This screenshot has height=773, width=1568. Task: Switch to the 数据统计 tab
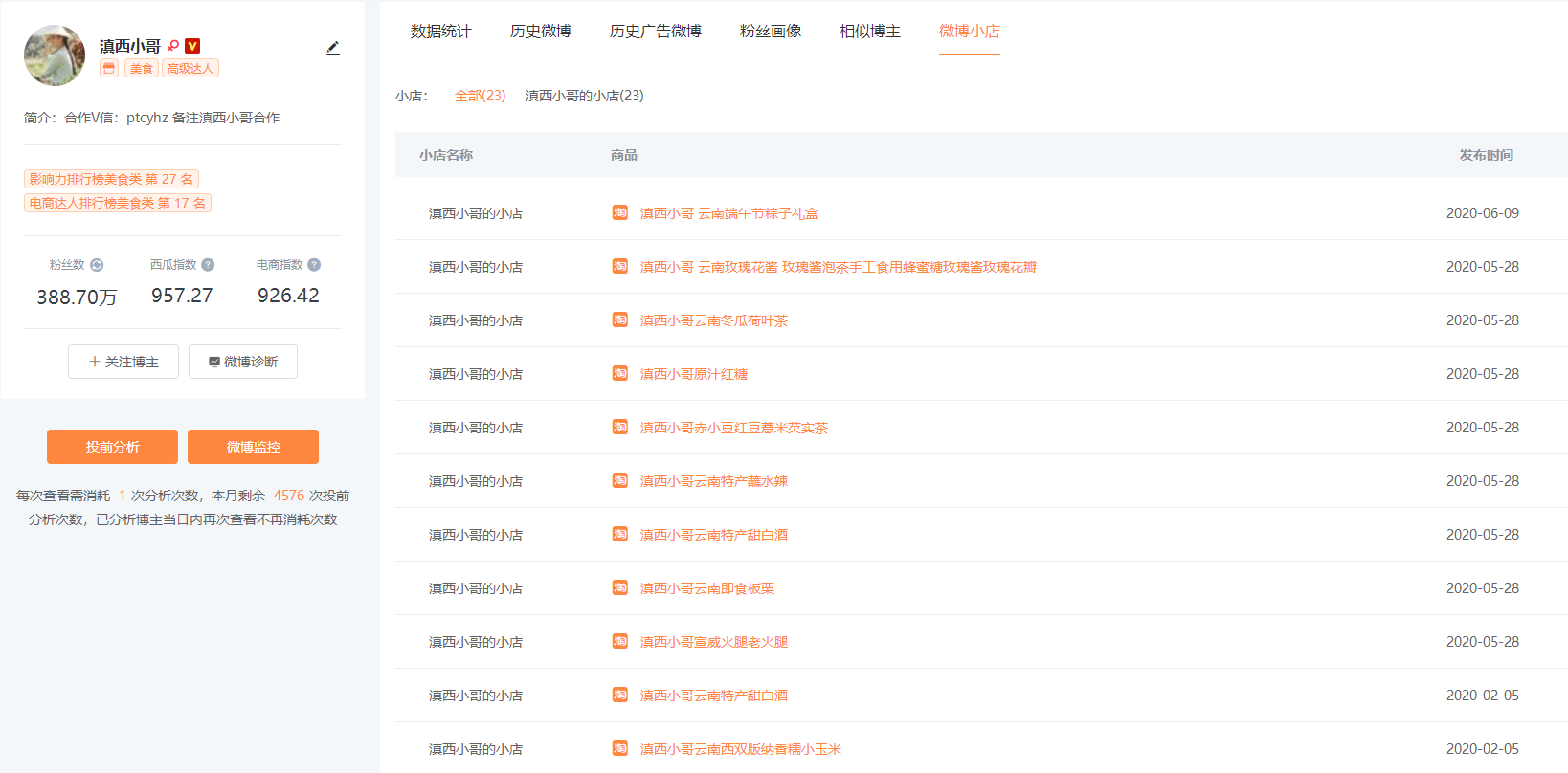tap(440, 32)
